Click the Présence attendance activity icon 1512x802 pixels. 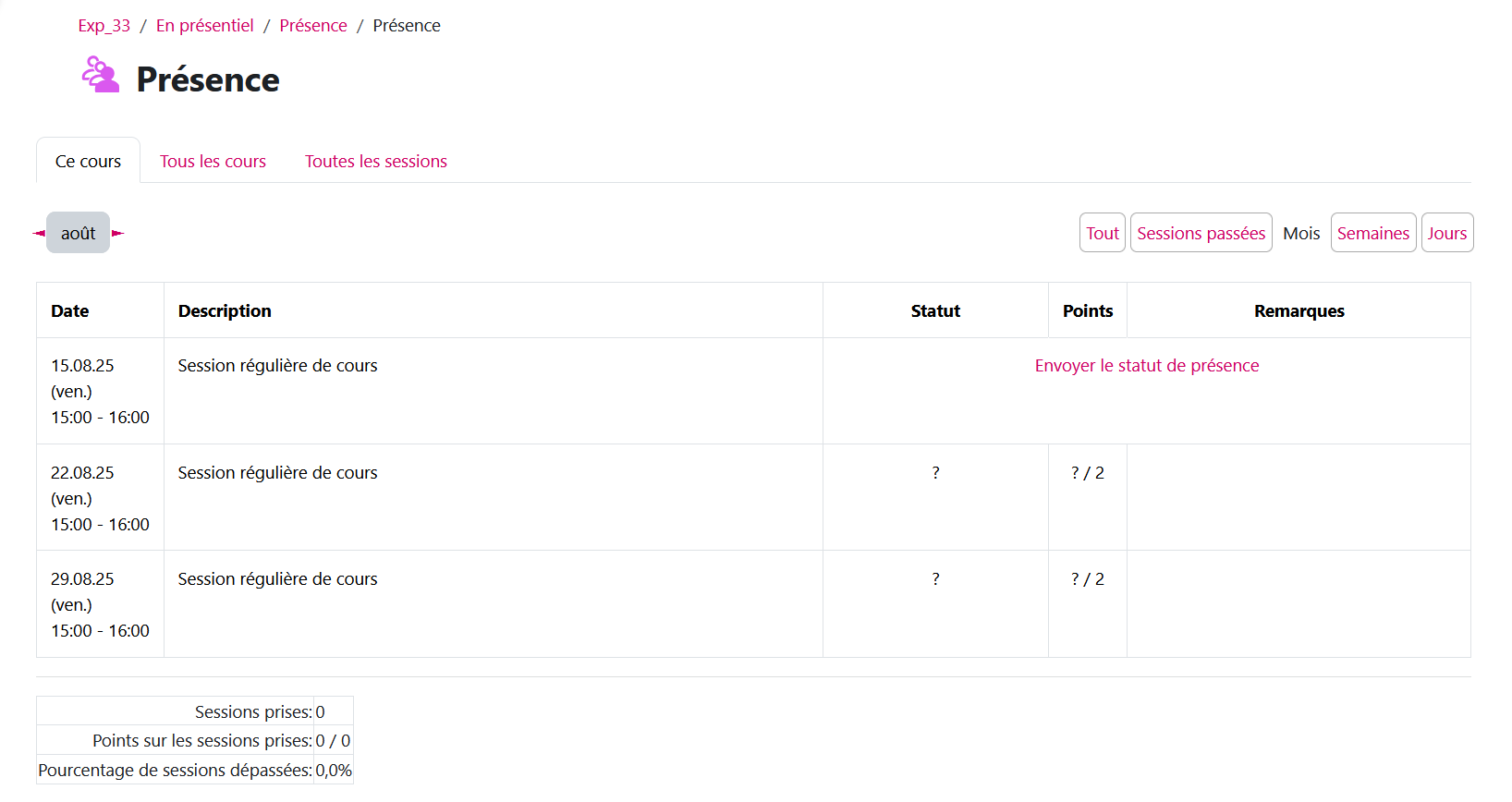pyautogui.click(x=101, y=75)
